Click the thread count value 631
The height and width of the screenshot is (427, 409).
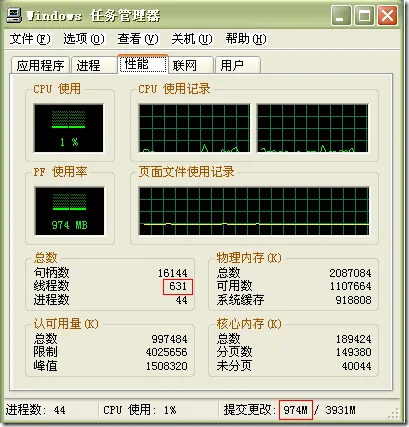pos(178,286)
